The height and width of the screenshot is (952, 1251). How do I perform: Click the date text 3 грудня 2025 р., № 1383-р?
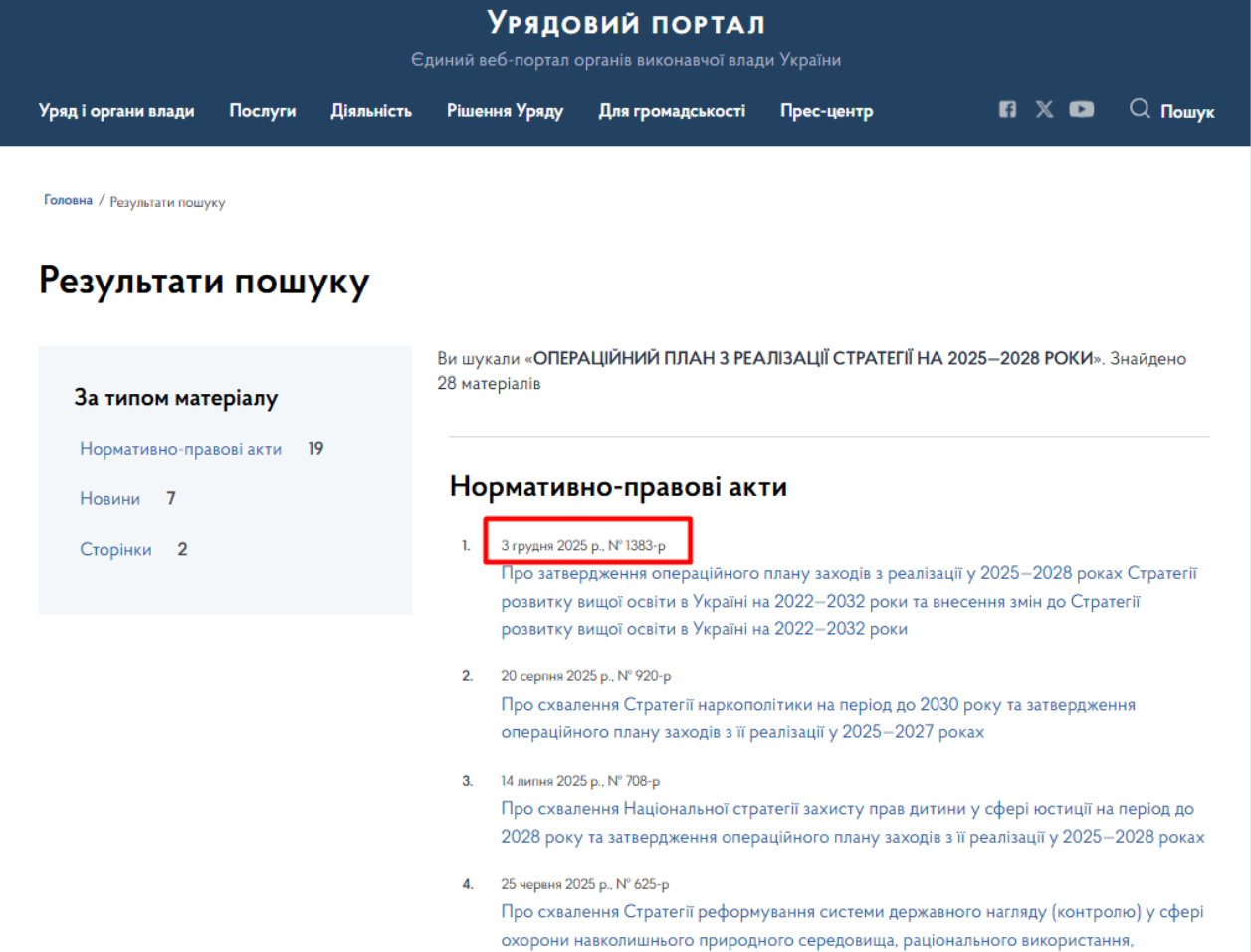pyautogui.click(x=583, y=545)
